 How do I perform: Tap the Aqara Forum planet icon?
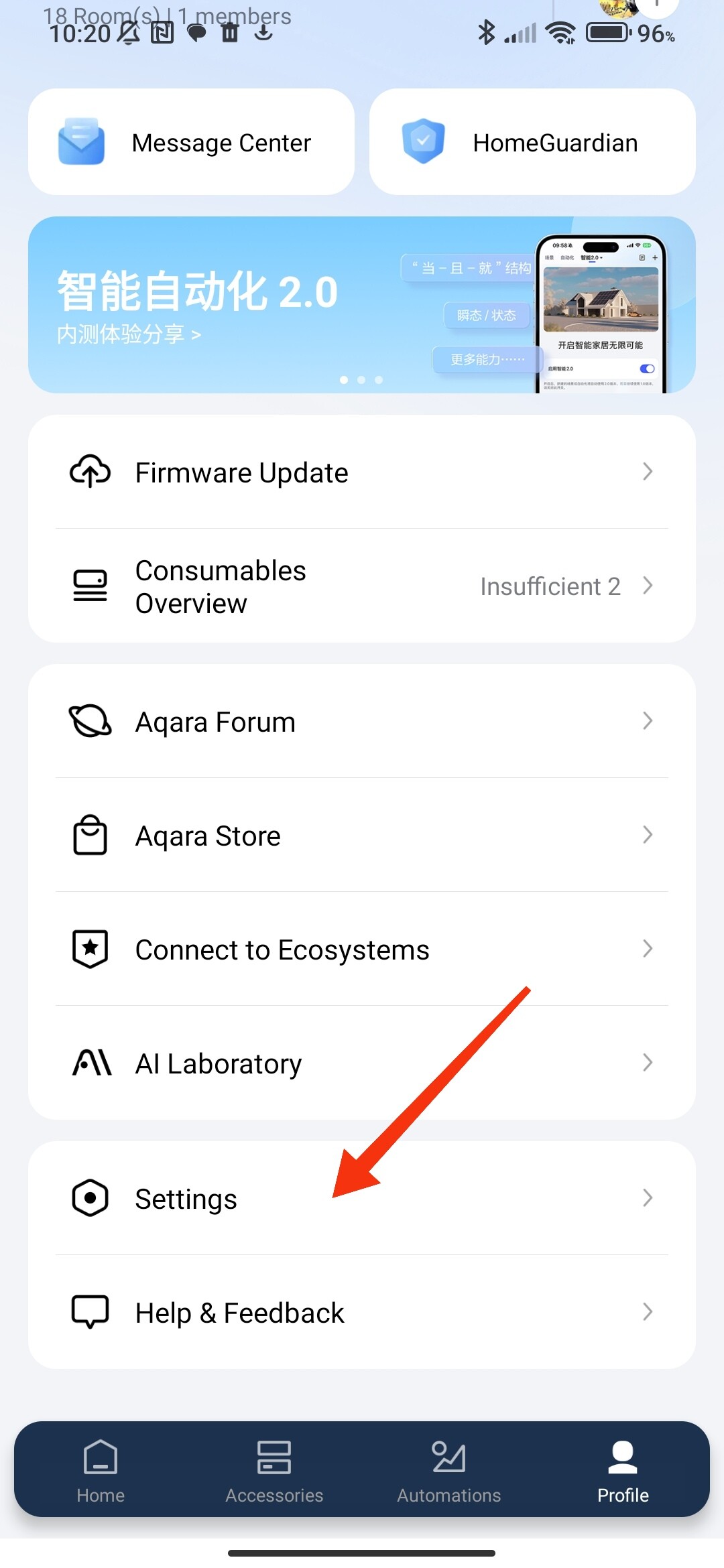pyautogui.click(x=90, y=721)
